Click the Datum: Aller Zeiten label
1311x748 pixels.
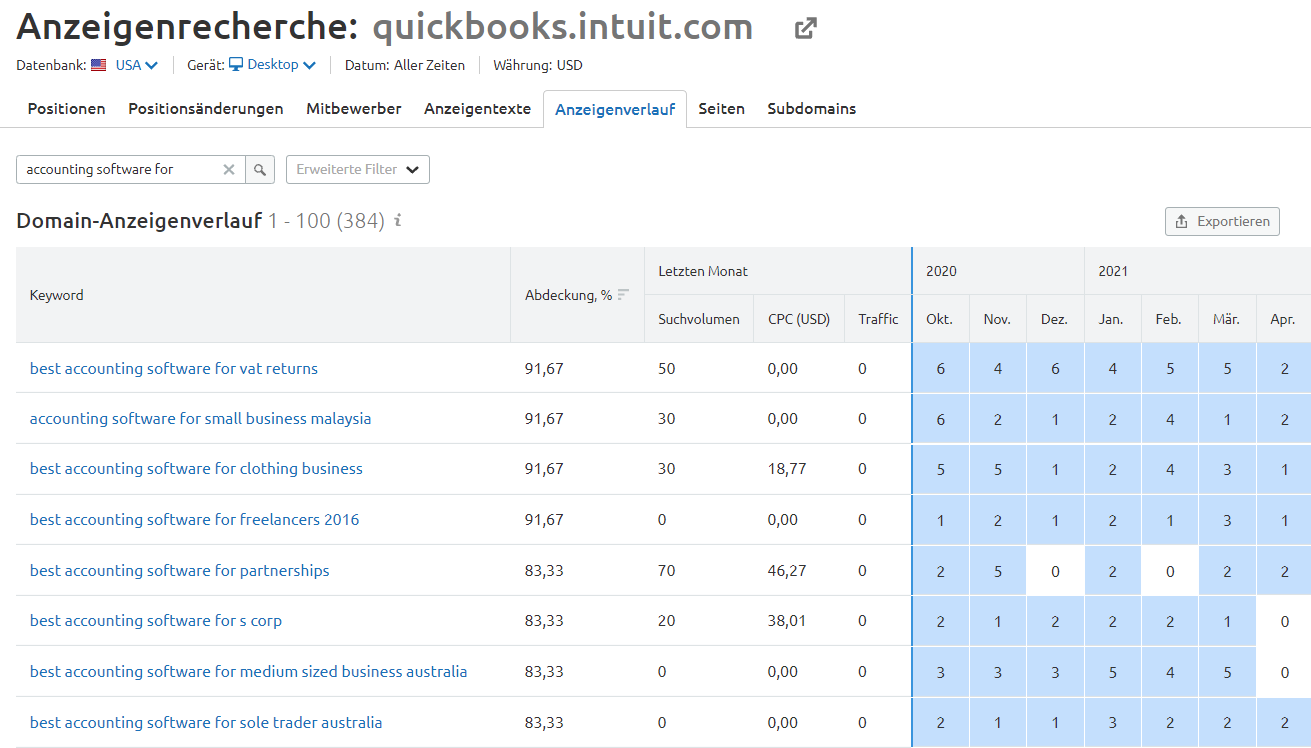(x=405, y=65)
